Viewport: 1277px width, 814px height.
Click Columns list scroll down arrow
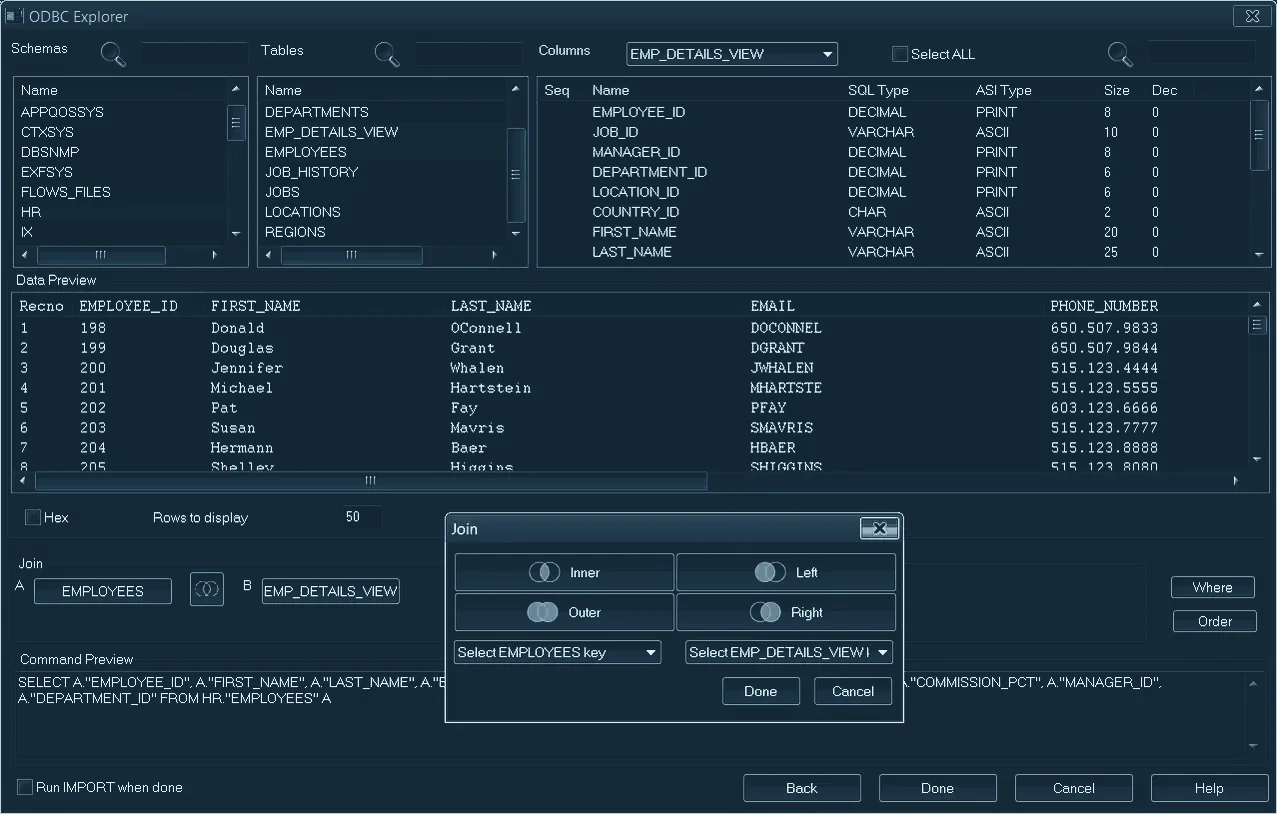click(1259, 256)
